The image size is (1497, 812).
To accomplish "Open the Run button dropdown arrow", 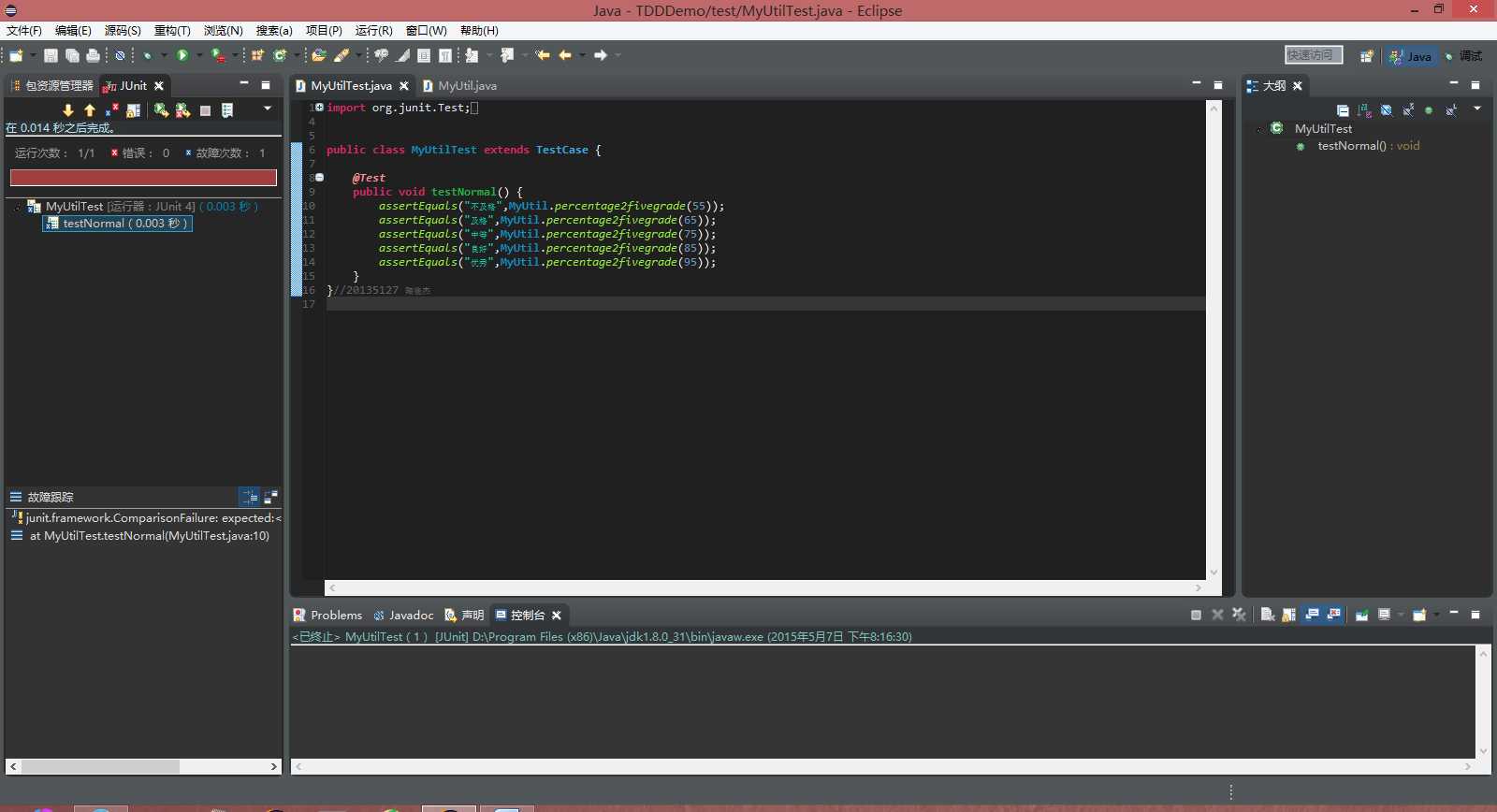I will (x=198, y=55).
